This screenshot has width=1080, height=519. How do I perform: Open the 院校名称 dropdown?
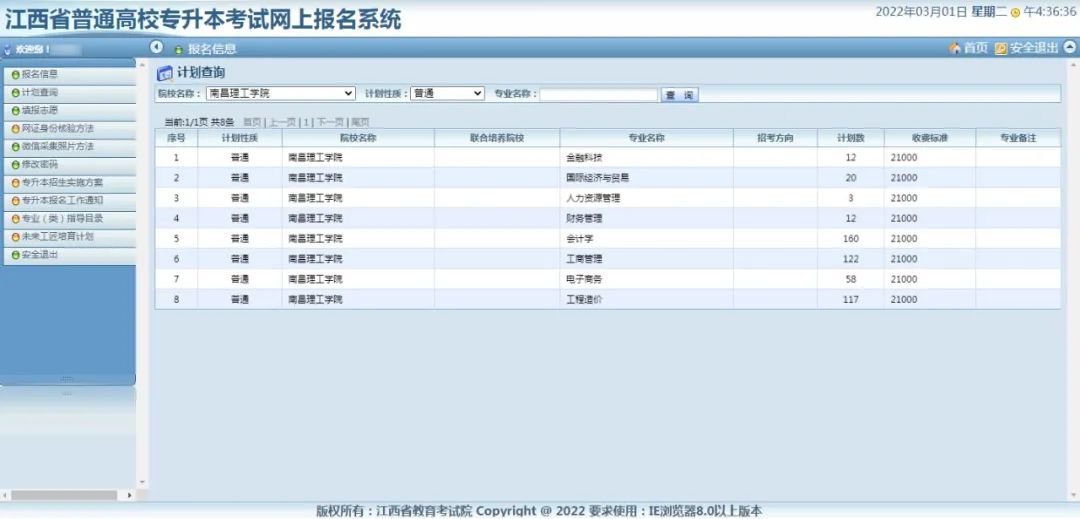(x=280, y=93)
